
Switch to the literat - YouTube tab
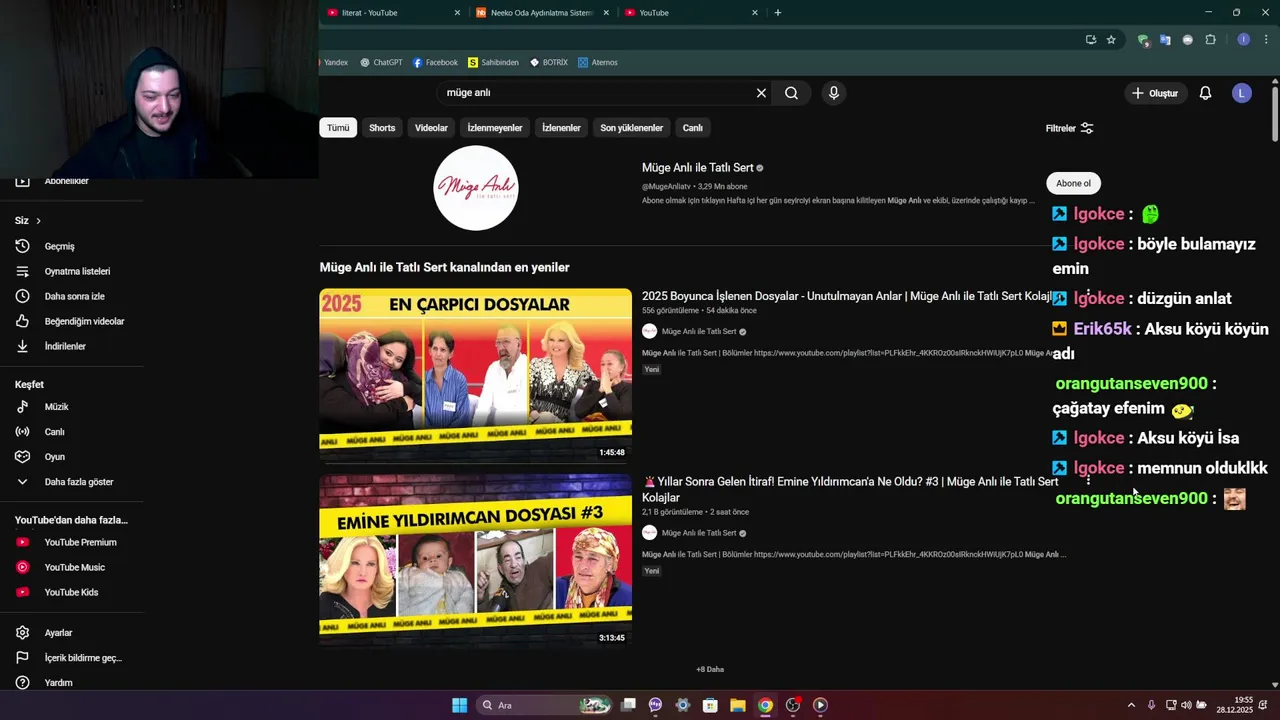[393, 13]
